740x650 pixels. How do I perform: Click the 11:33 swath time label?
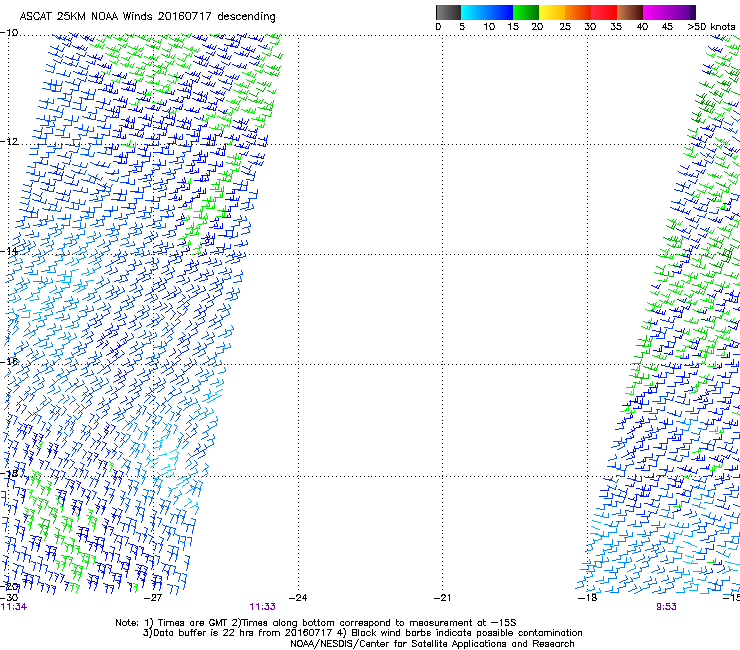pyautogui.click(x=262, y=607)
